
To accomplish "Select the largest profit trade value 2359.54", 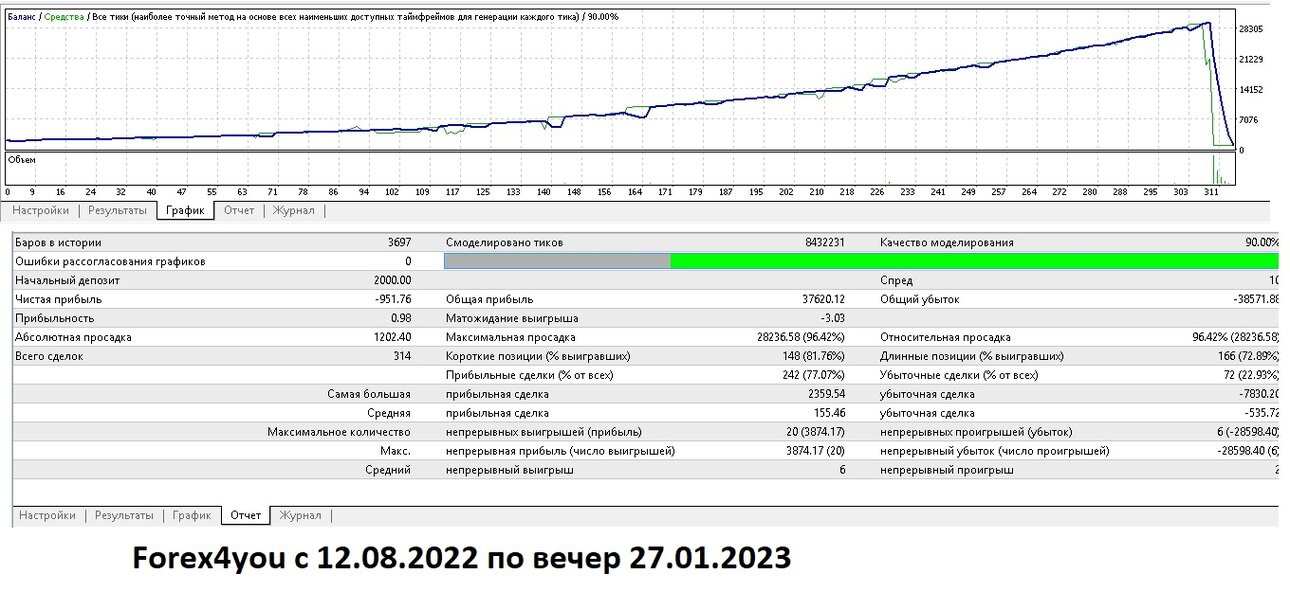I will click(826, 394).
